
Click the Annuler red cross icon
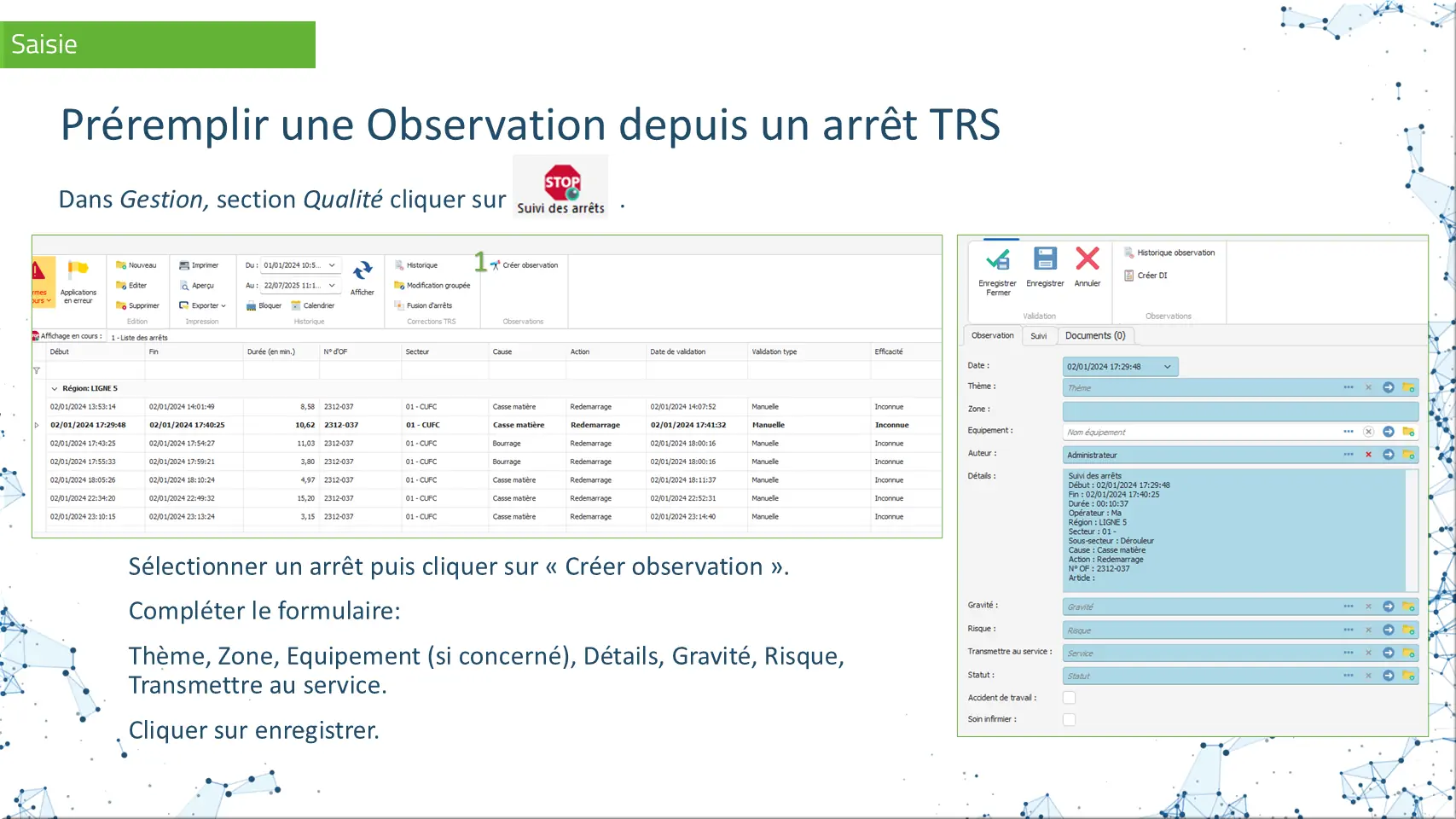pyautogui.click(x=1087, y=258)
